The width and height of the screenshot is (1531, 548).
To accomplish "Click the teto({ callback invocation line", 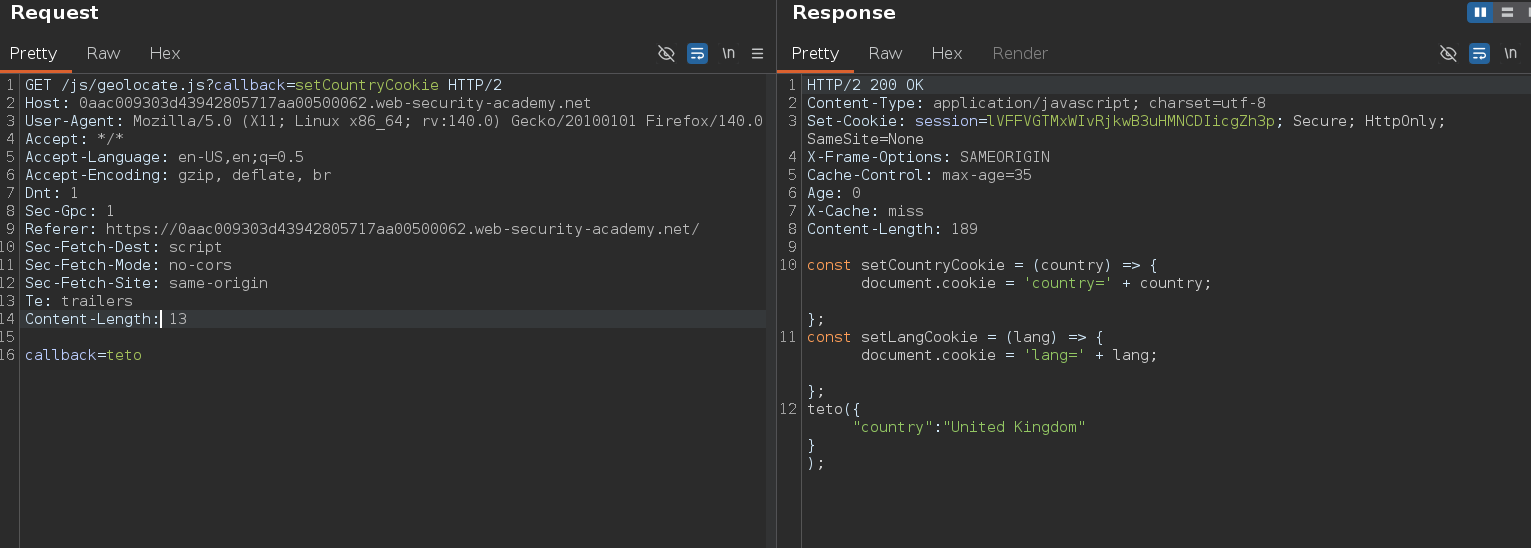I will click(x=834, y=409).
